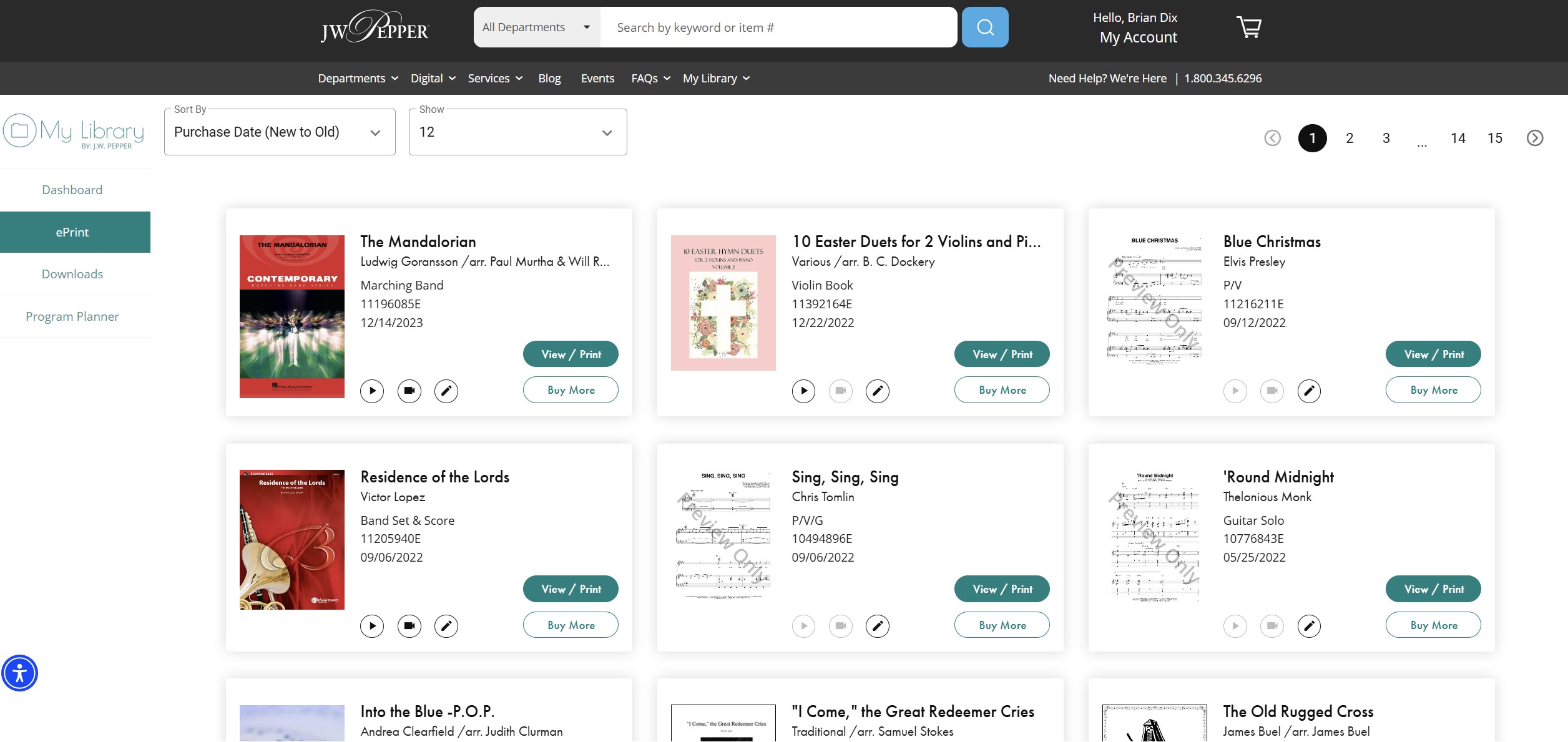Open My Account
The width and height of the screenshot is (1568, 742).
(x=1138, y=37)
